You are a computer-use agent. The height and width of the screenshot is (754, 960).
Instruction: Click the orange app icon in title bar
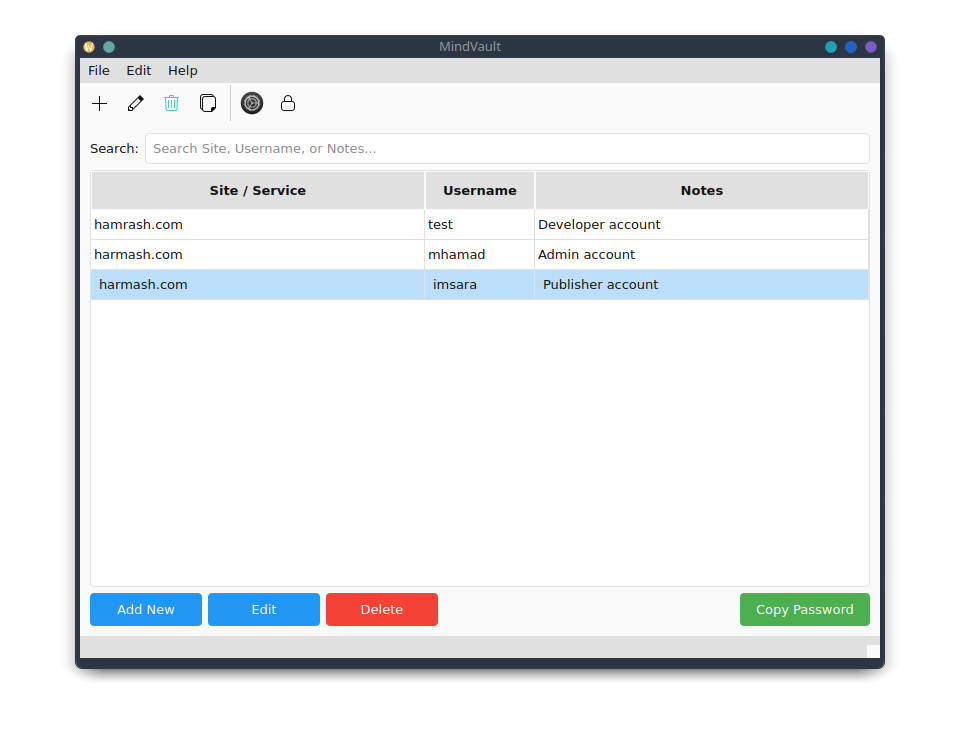(x=89, y=47)
